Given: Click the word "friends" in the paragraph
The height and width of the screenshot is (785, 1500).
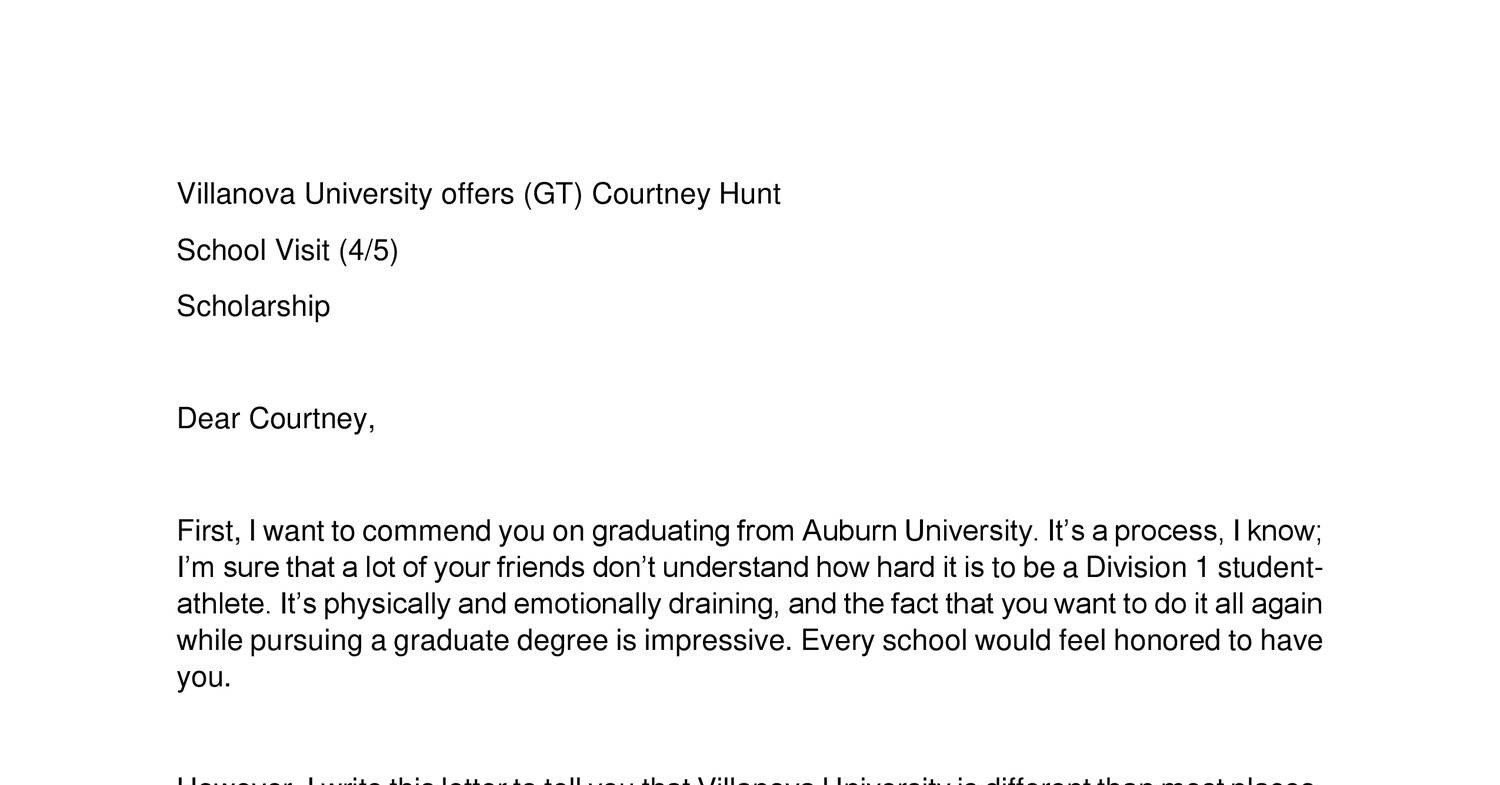Looking at the screenshot, I should tap(540, 568).
